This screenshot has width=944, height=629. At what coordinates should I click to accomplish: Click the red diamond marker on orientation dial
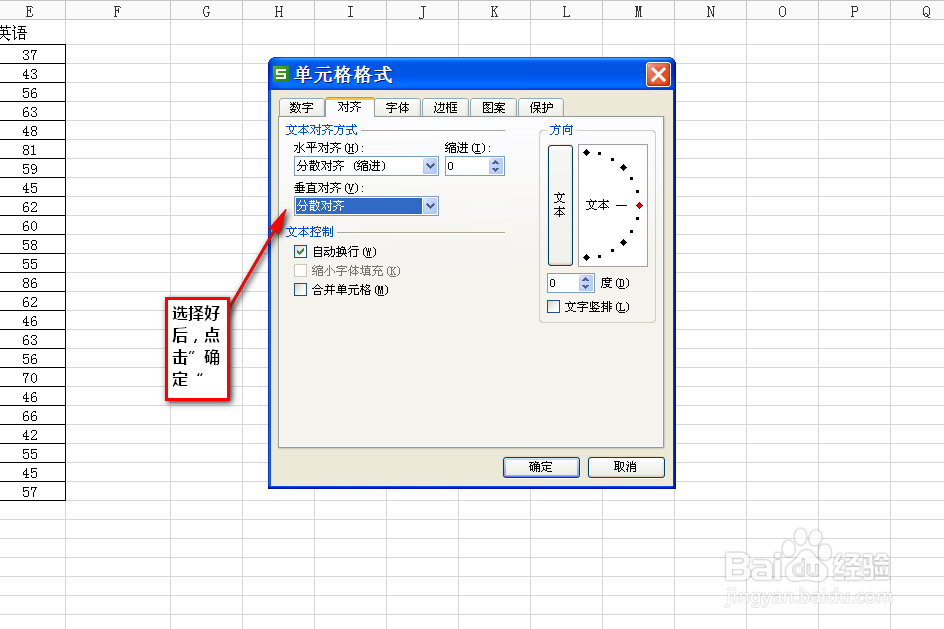click(x=639, y=205)
